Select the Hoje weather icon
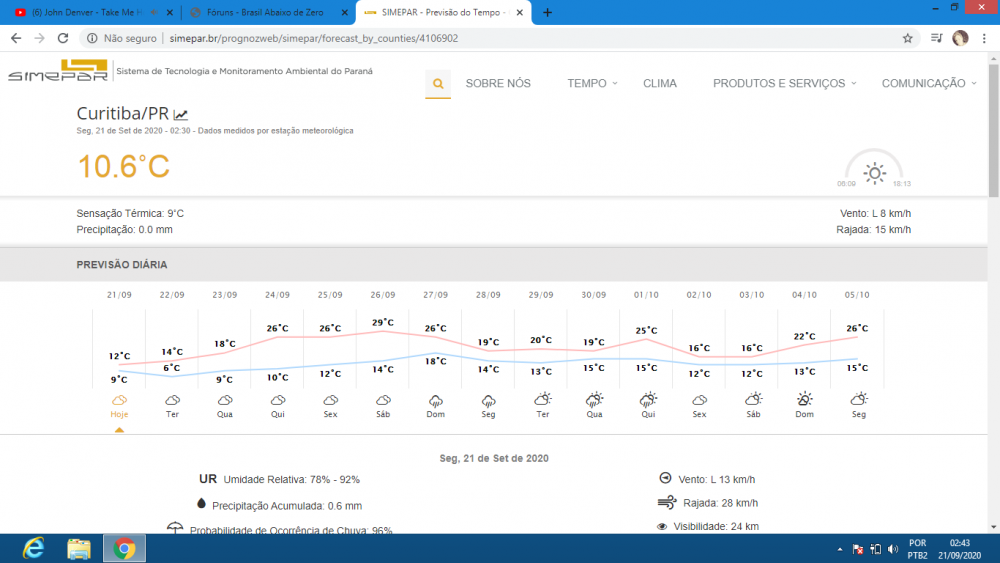Viewport: 1000px width, 563px height. point(119,400)
